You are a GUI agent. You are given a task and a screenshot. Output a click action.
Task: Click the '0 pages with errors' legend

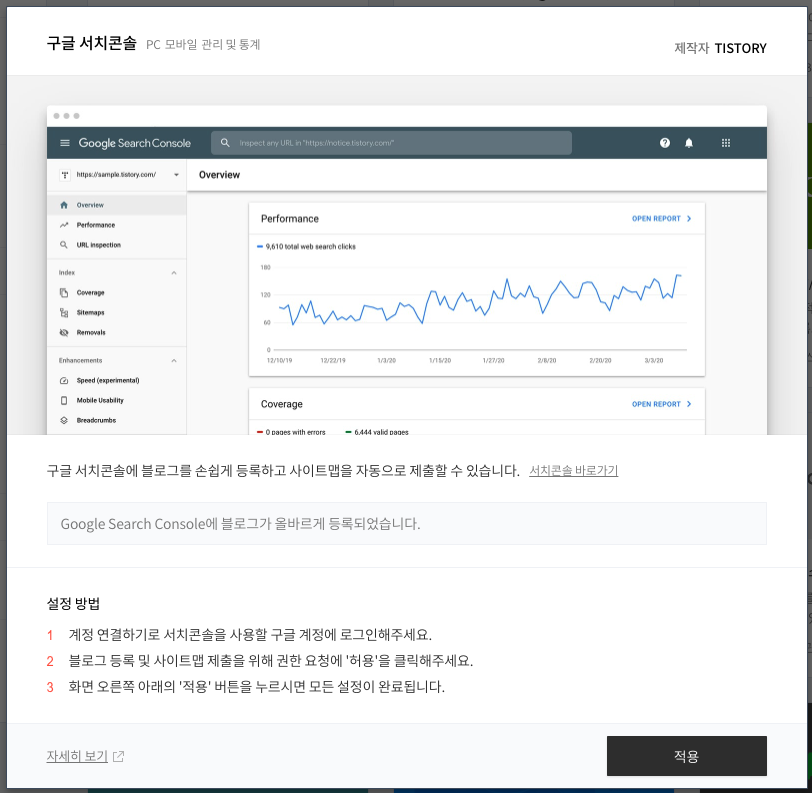tap(292, 431)
